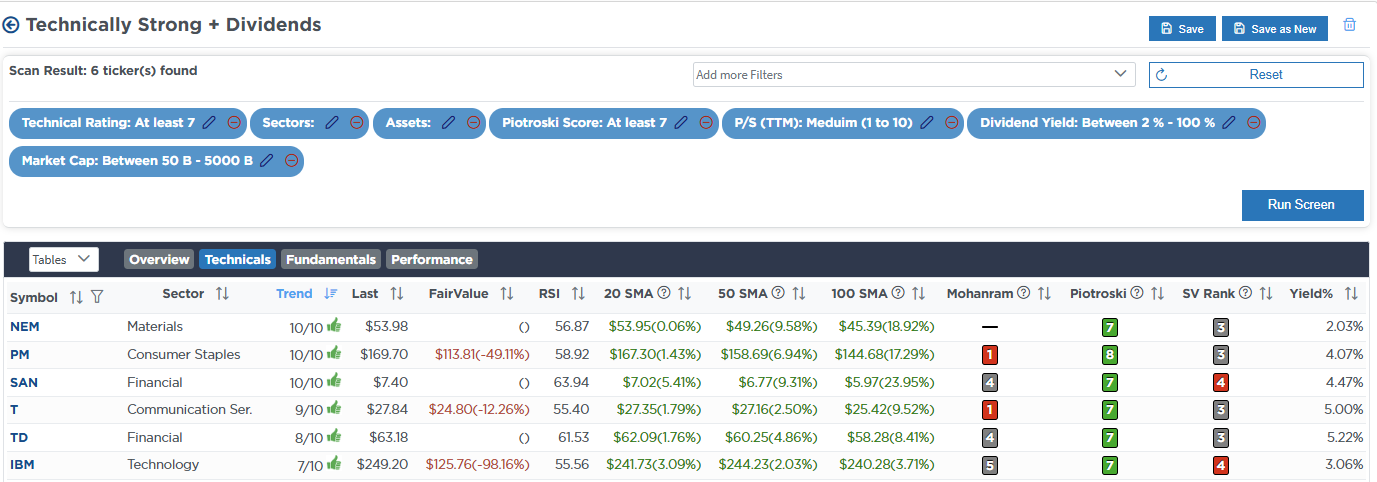Image resolution: width=1377 pixels, height=482 pixels.
Task: Show help for 50 SMA column
Action: (778, 294)
